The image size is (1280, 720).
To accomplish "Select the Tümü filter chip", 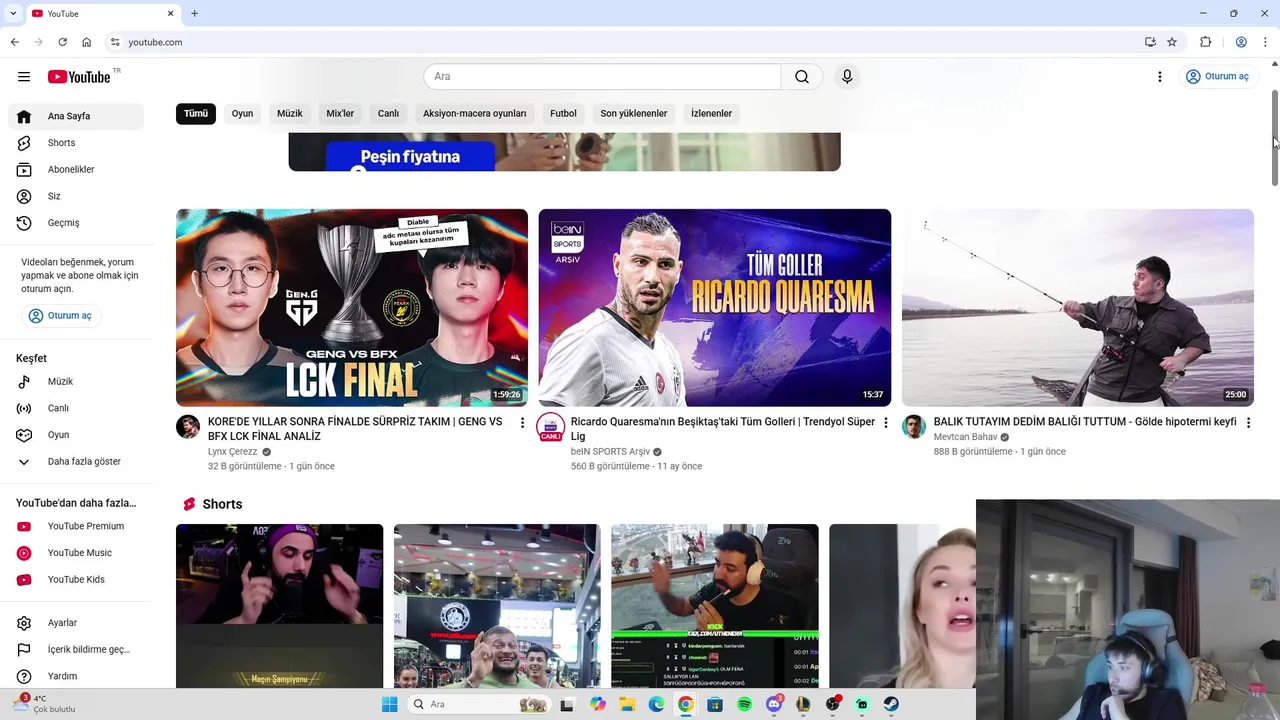I will click(x=196, y=114).
